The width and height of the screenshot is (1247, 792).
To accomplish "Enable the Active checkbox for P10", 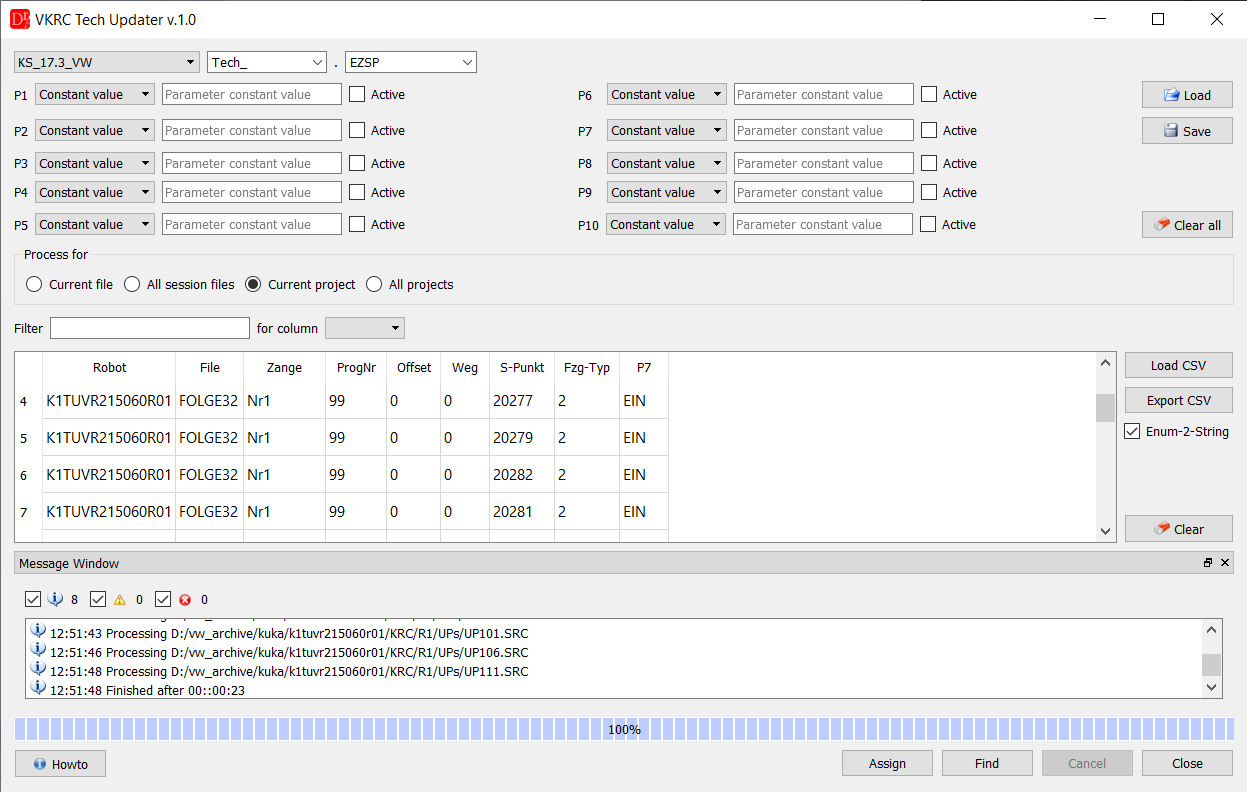I will [x=928, y=225].
